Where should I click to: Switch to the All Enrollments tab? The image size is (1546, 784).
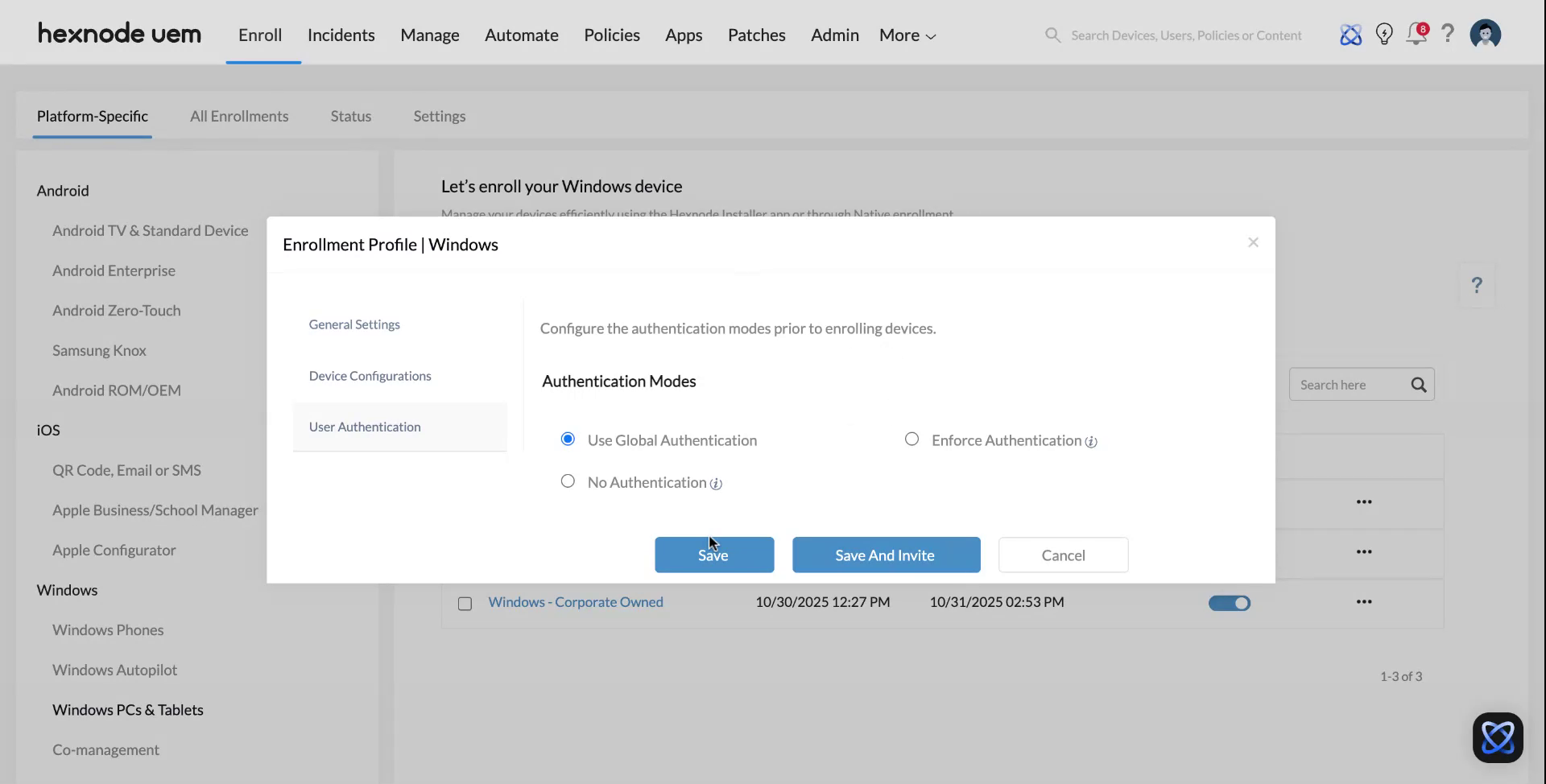(x=239, y=116)
